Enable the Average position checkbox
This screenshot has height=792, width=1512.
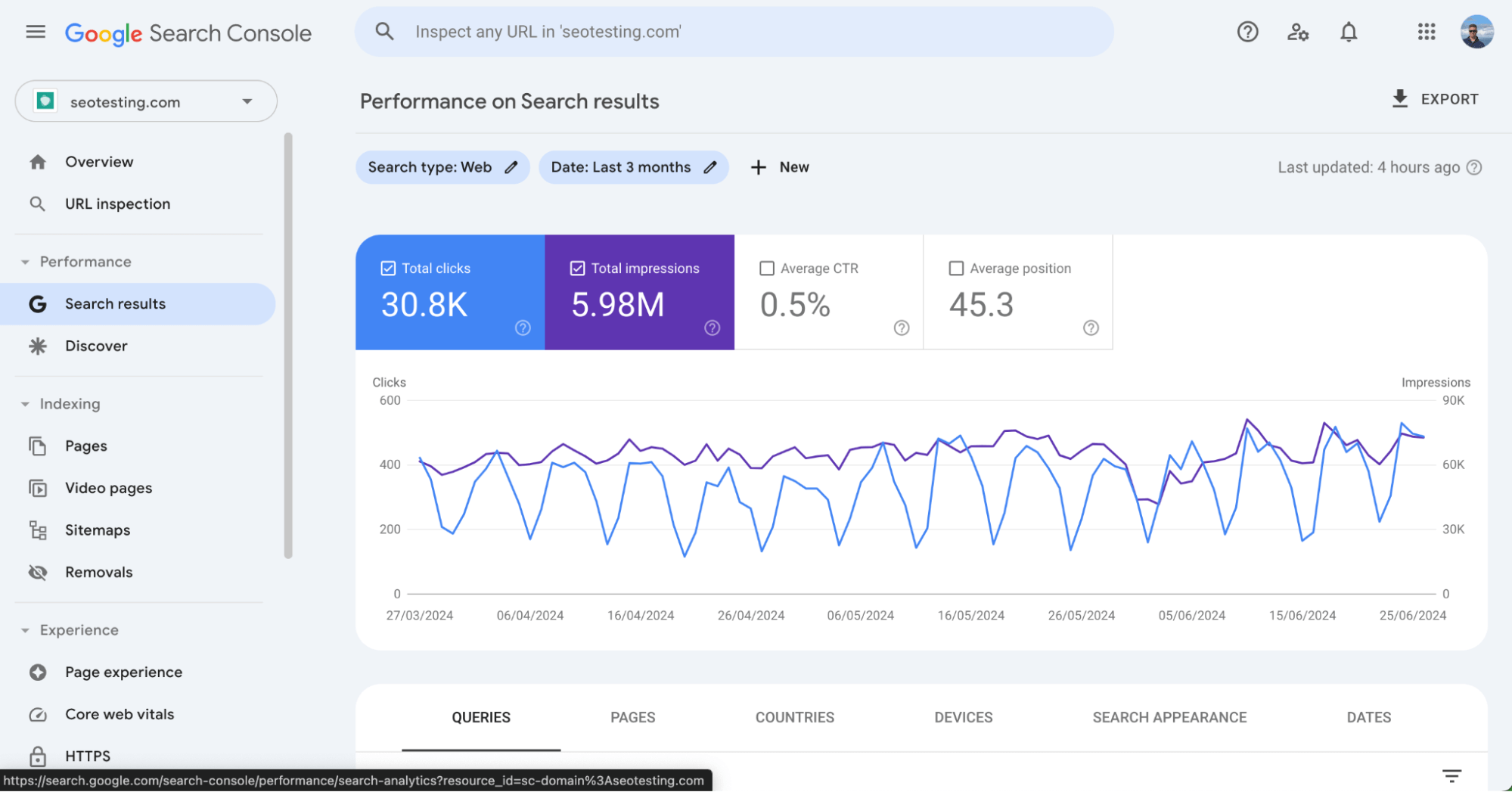[x=956, y=269]
